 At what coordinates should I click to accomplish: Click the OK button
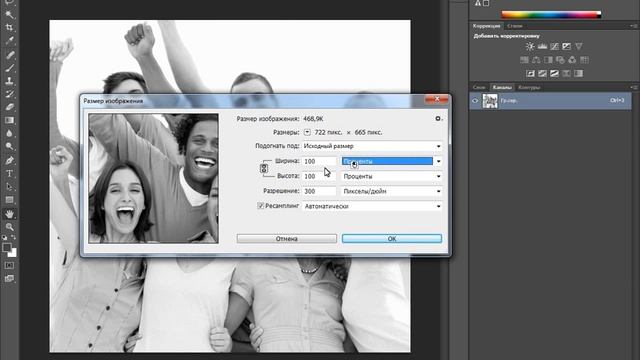click(392, 238)
